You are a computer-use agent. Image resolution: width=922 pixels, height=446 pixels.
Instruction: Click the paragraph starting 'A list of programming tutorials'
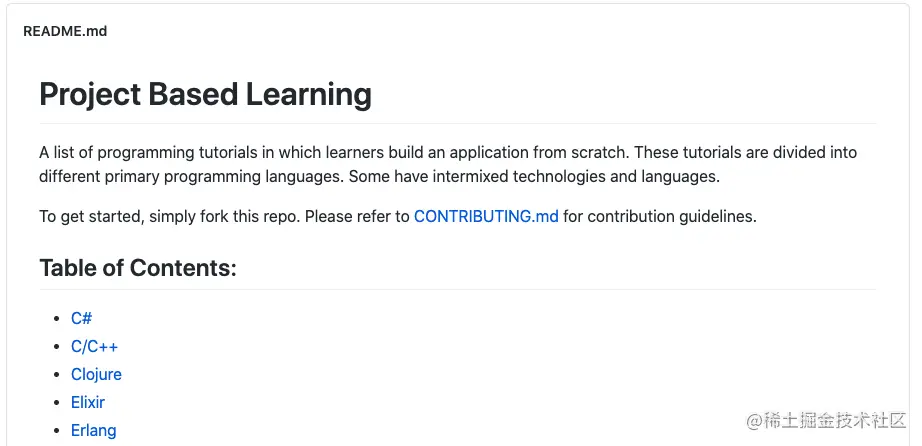447,165
